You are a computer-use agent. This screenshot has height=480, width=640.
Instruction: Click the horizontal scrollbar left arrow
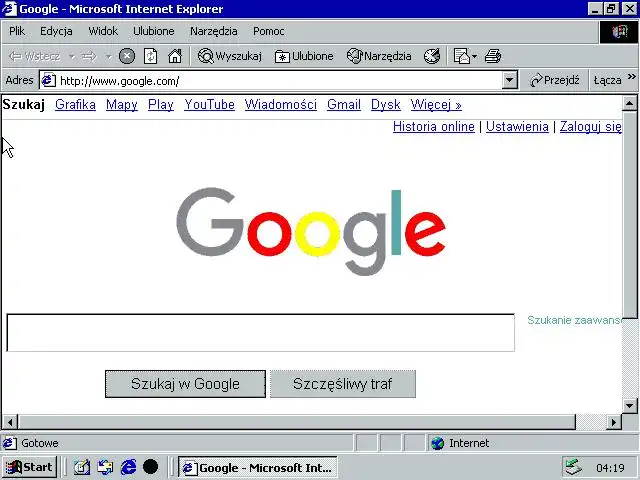tap(10, 422)
